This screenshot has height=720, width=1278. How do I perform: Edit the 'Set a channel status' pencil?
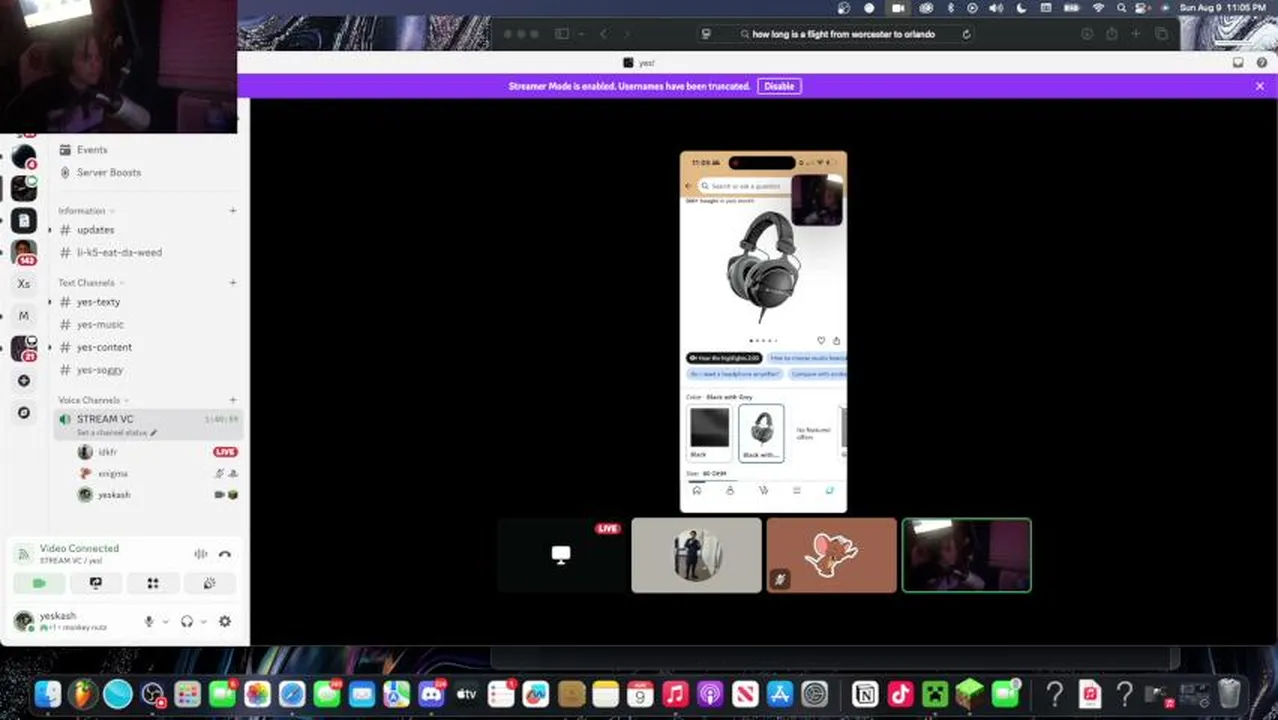(x=154, y=433)
